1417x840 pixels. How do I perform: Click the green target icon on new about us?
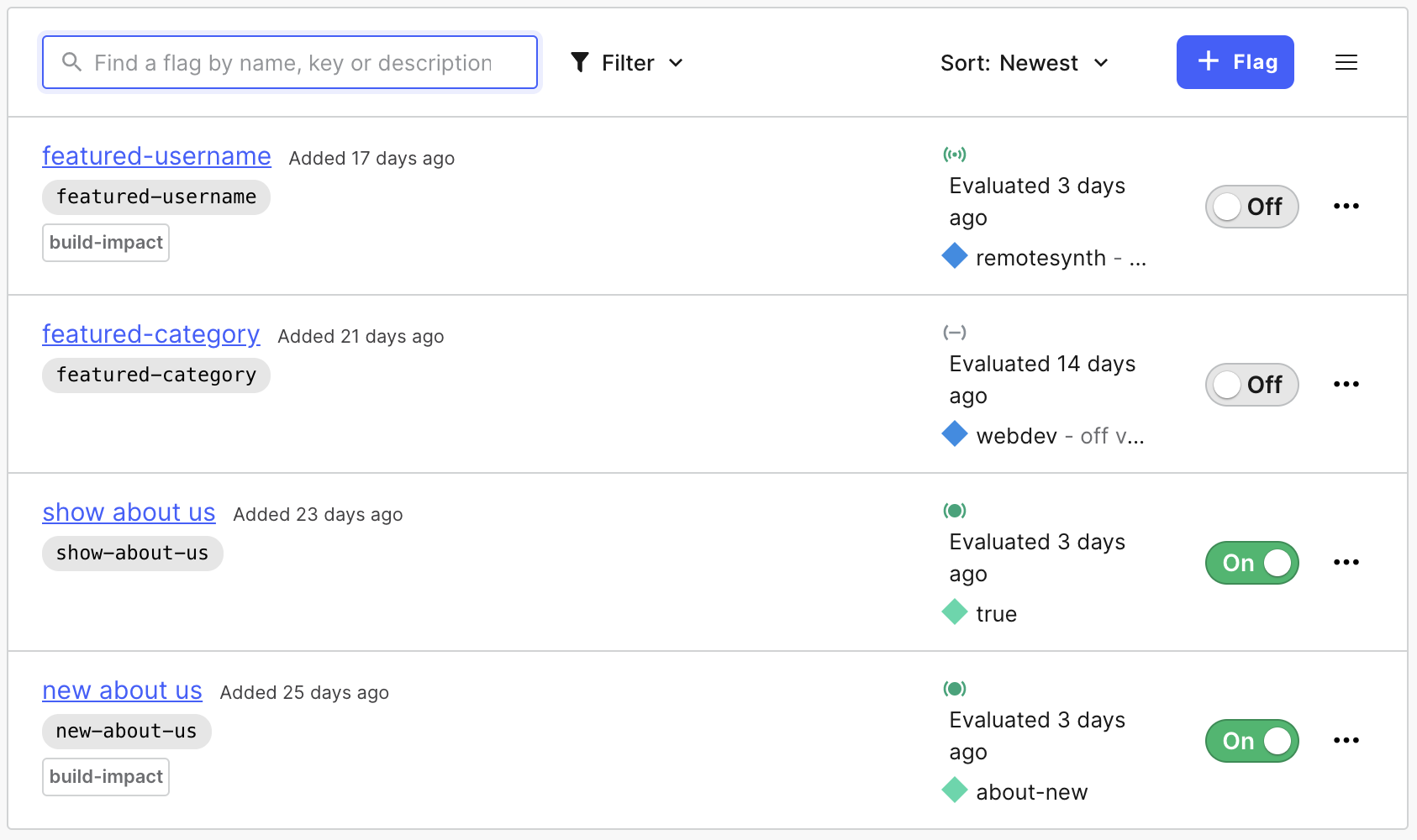tap(955, 688)
